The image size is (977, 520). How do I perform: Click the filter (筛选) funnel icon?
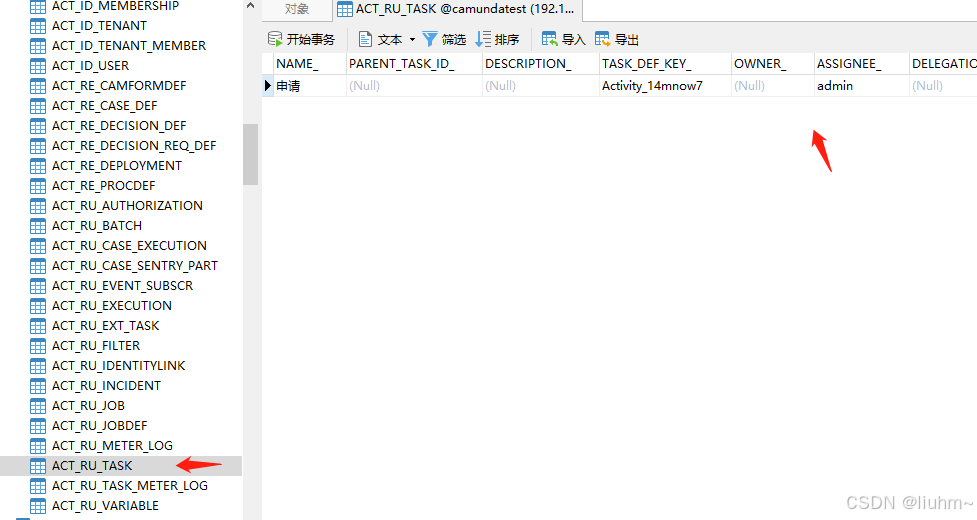click(x=430, y=39)
